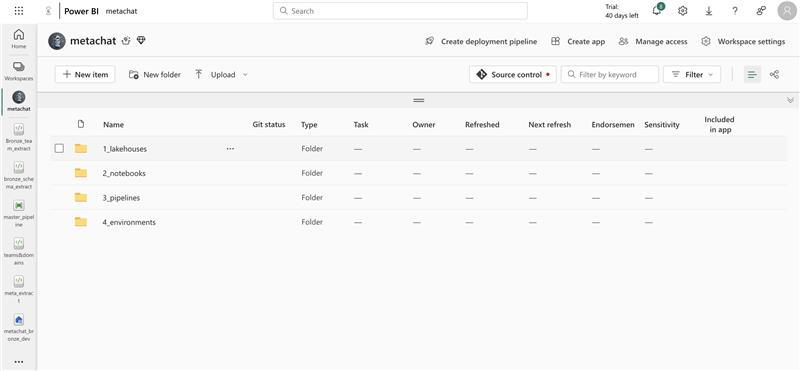This screenshot has height=371, width=800.
Task: Click the Included in app column header
Action: pos(719,125)
